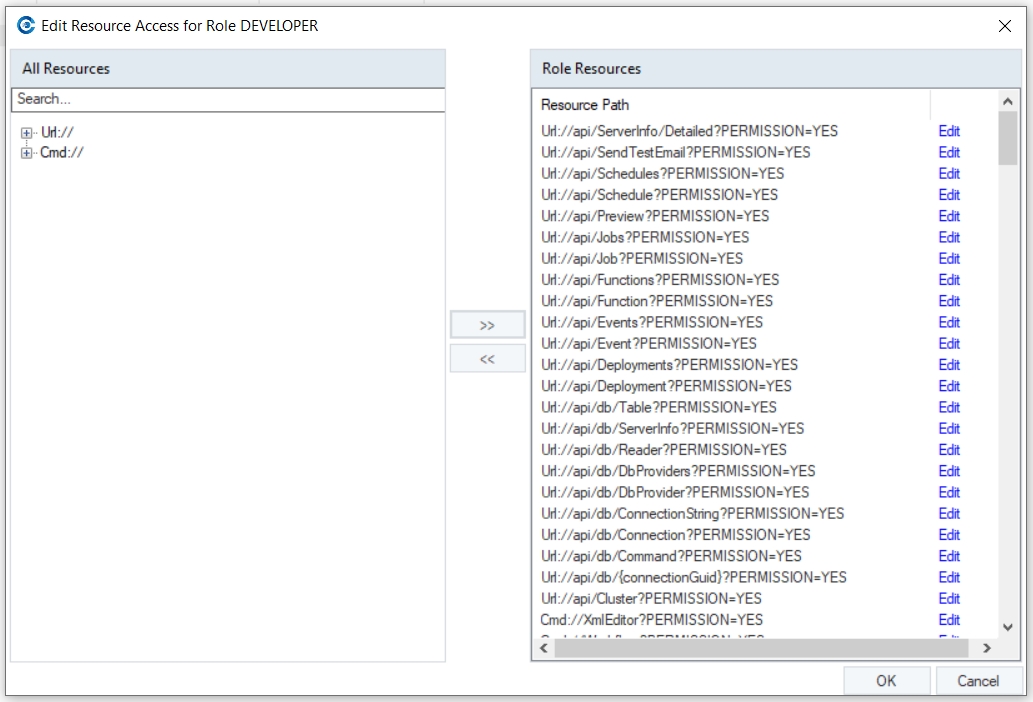The width and height of the screenshot is (1033, 702).
Task: Select the Url://api/db/Command?PERMISSION=YES row
Action: (x=671, y=556)
